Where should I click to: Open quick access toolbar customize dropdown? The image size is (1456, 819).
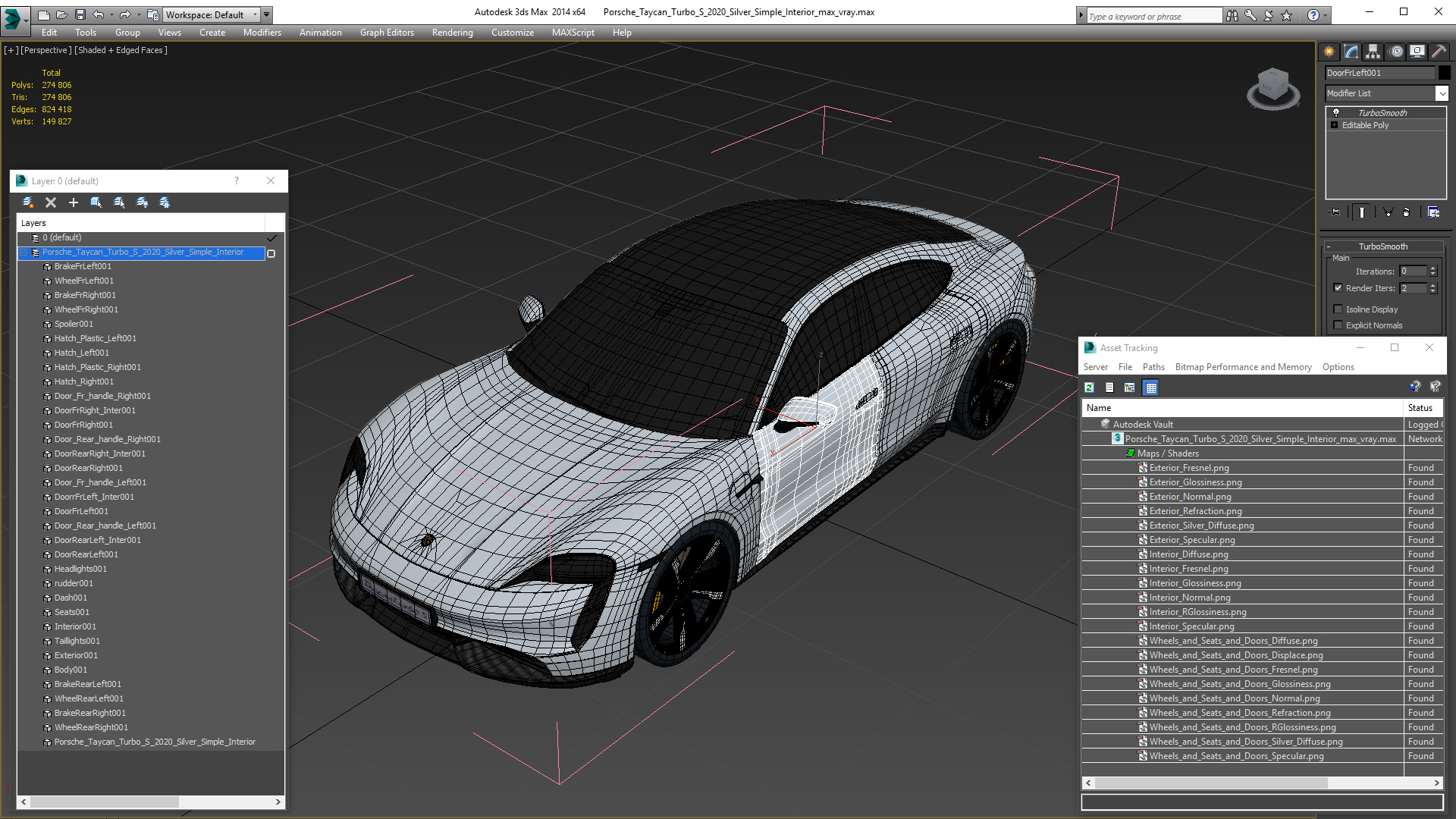pyautogui.click(x=266, y=14)
